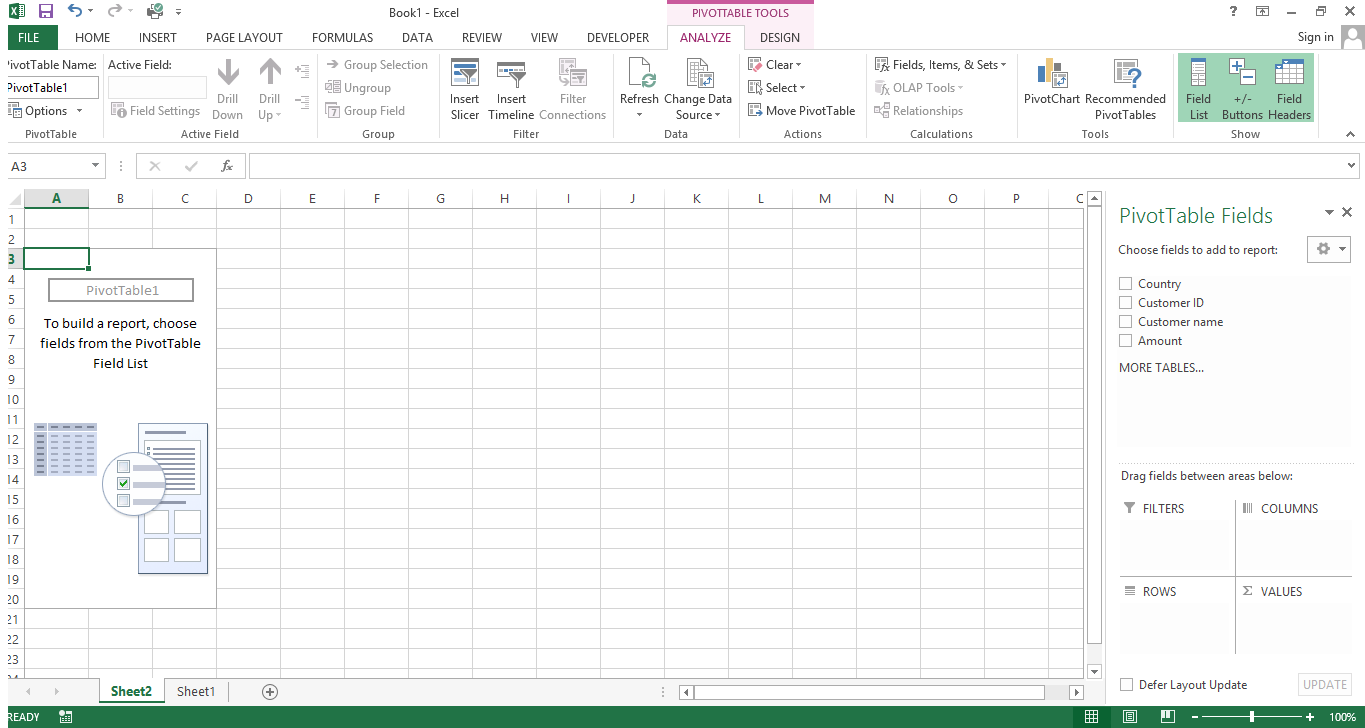Screen dimensions: 1365x728
Task: Click Move PivotTable button
Action: click(802, 111)
